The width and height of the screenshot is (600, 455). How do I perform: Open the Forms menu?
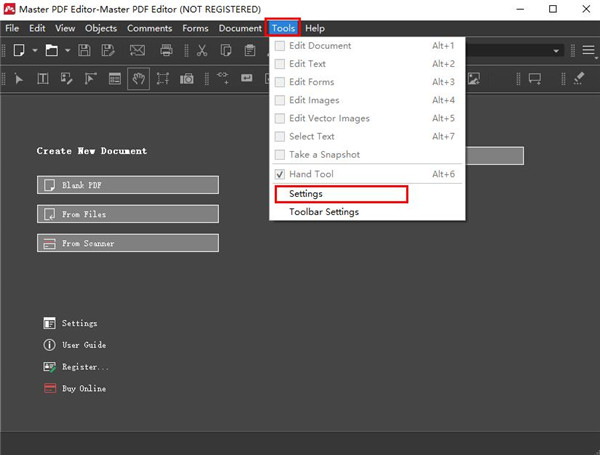tap(194, 28)
